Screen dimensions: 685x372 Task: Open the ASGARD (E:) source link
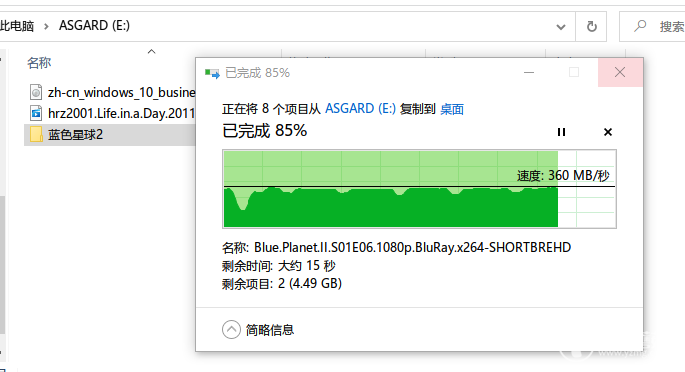pyautogui.click(x=360, y=108)
